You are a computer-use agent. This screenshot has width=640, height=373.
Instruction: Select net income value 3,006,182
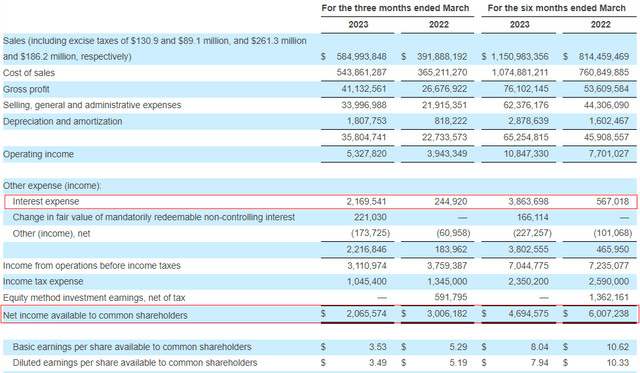[x=447, y=314]
